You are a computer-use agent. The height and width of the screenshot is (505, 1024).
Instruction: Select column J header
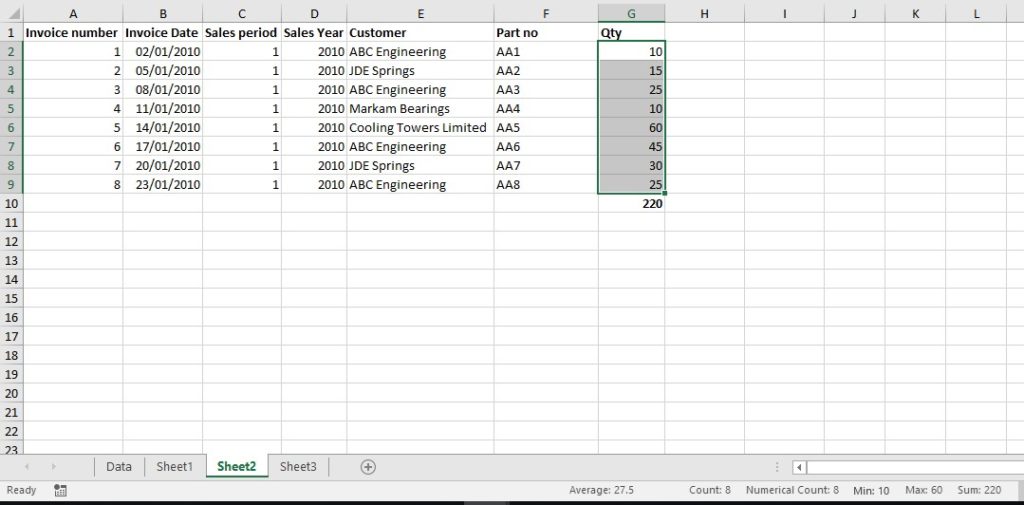(x=854, y=13)
